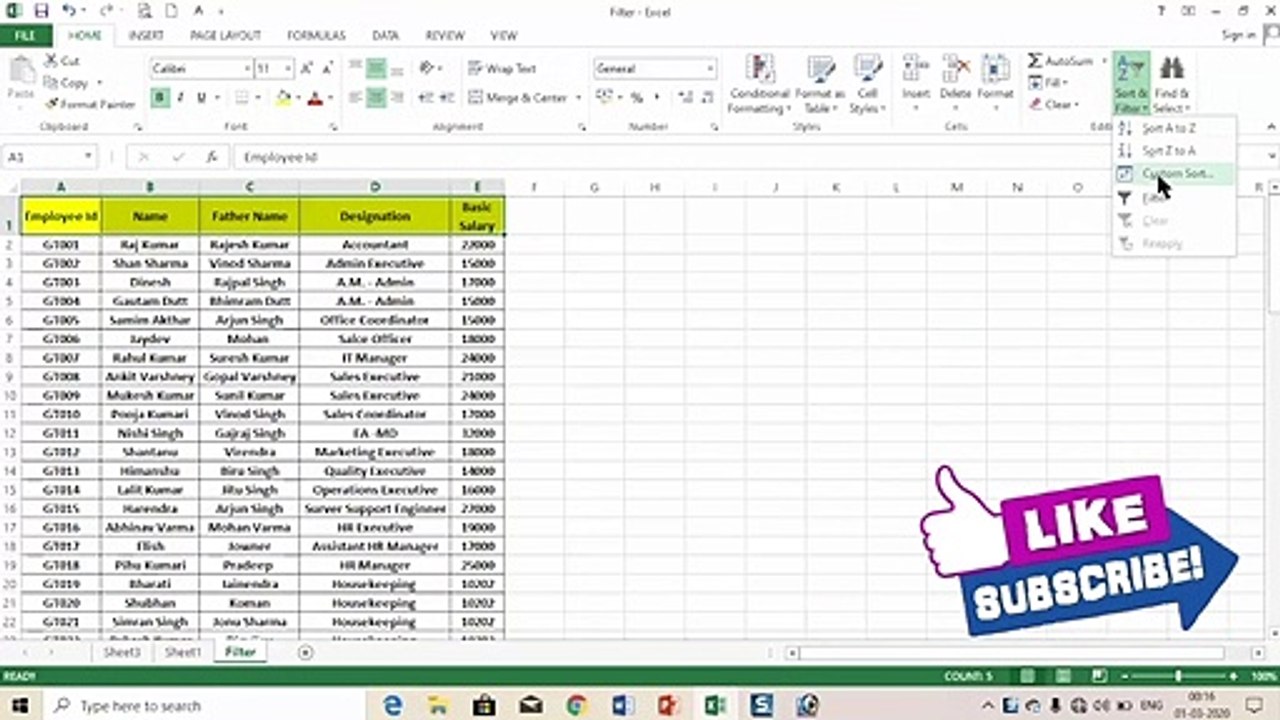This screenshot has width=1280, height=720.
Task: Open the font size dropdown
Action: click(x=288, y=69)
